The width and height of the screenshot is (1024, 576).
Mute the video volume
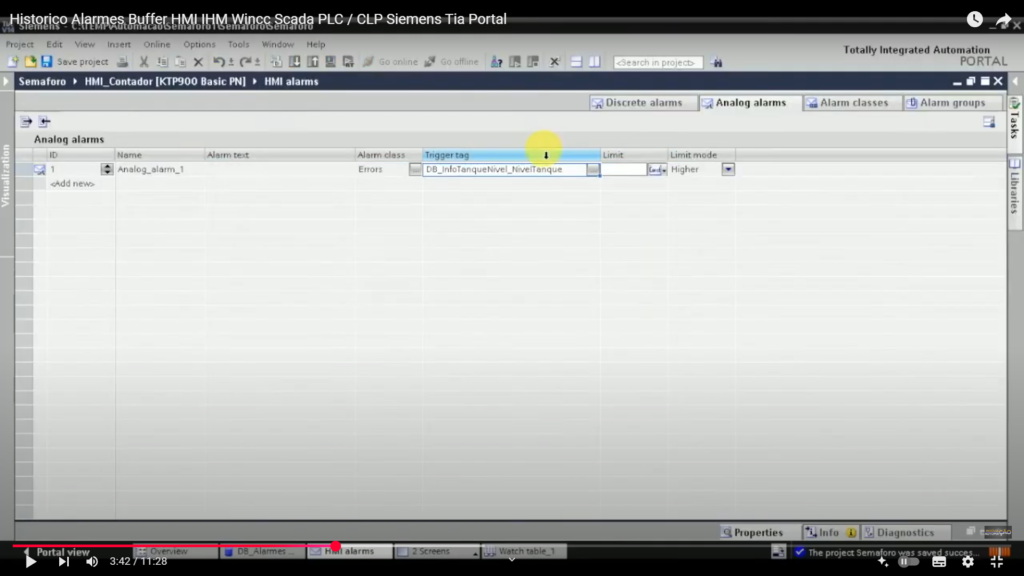[91, 561]
